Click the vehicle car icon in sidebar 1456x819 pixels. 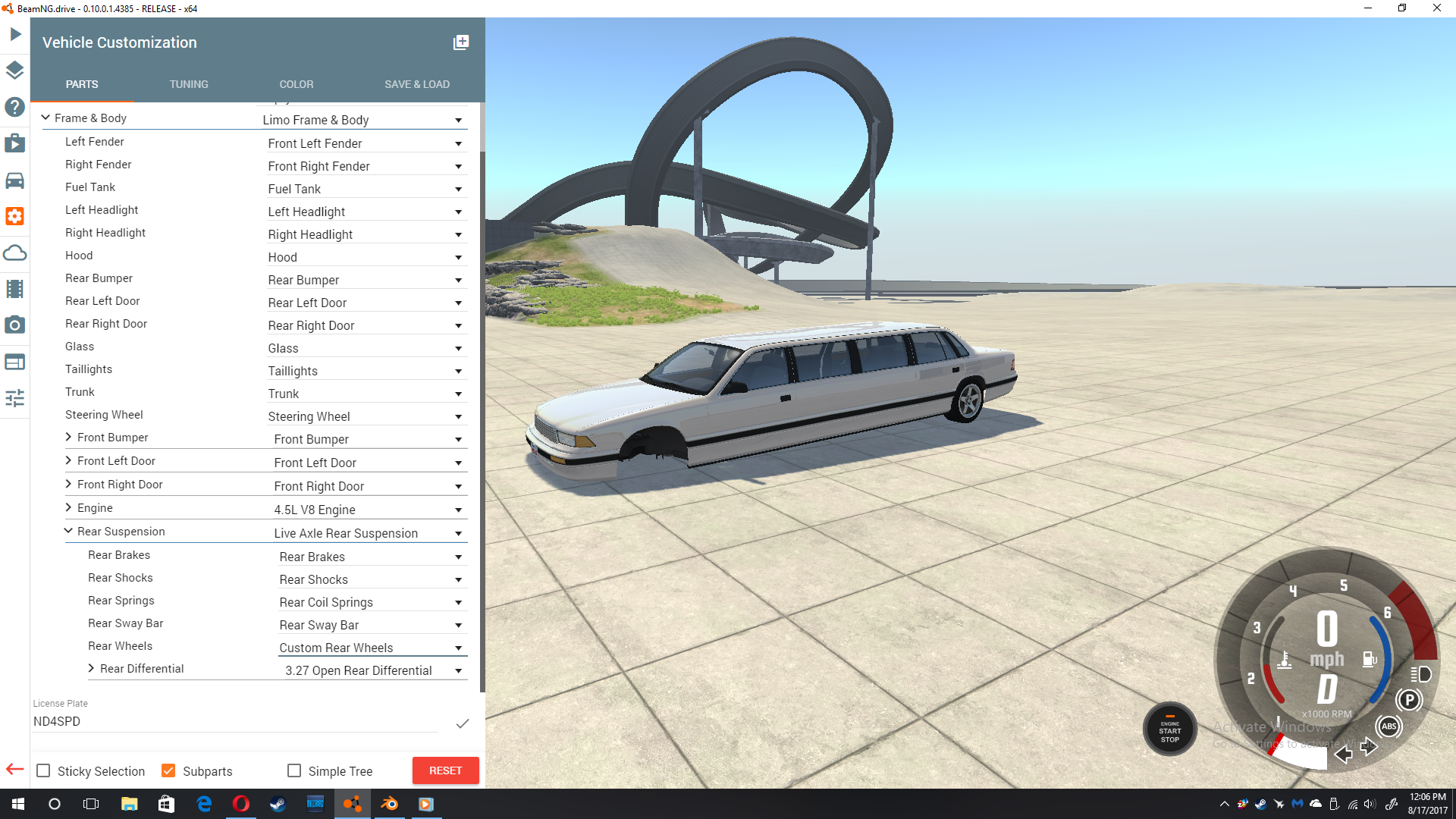coord(15,180)
